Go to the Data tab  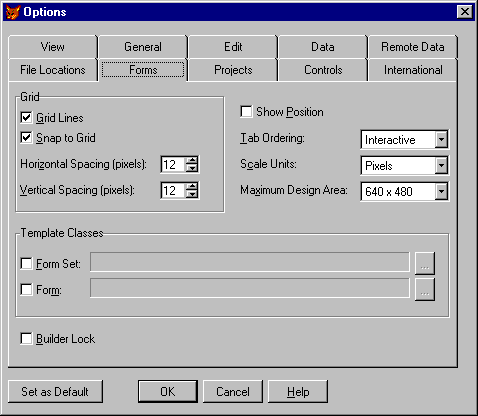click(323, 47)
